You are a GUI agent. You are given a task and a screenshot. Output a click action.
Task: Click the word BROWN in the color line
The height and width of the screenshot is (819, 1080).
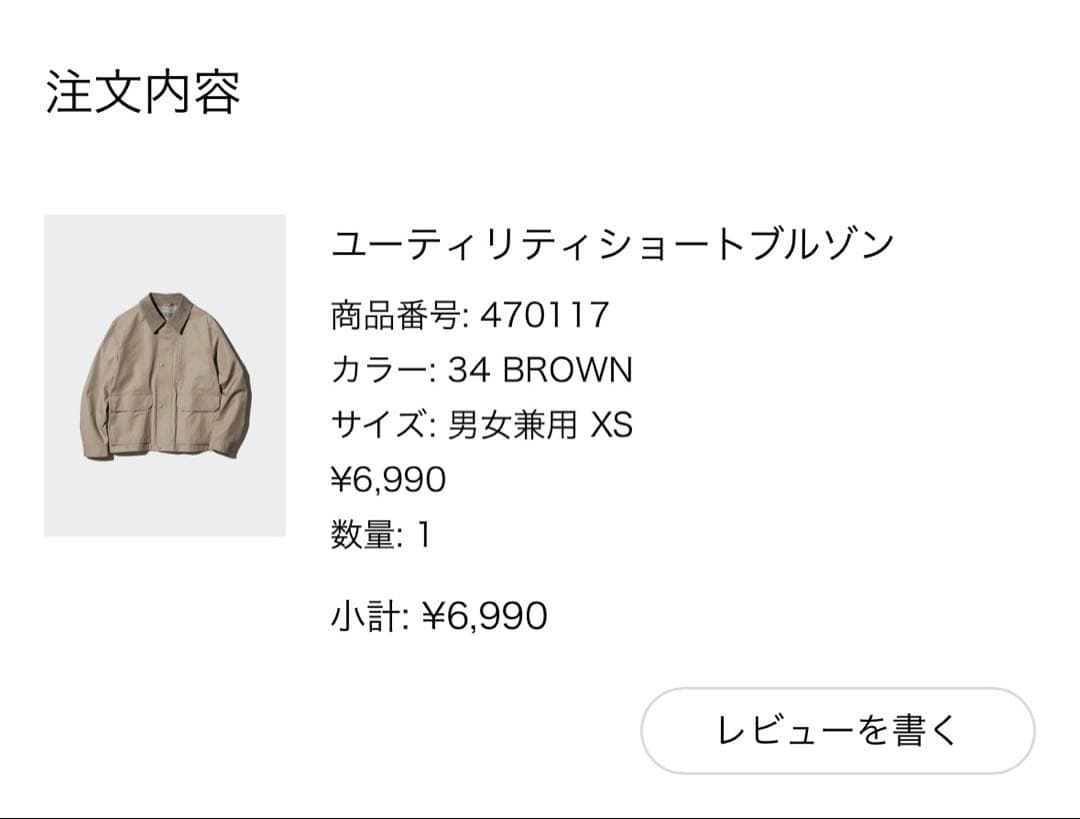(x=567, y=371)
